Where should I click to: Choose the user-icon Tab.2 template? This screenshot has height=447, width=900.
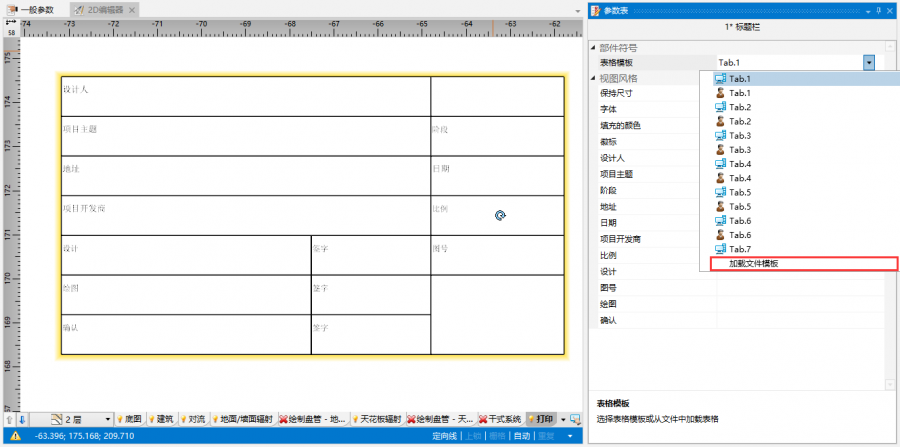pos(739,121)
